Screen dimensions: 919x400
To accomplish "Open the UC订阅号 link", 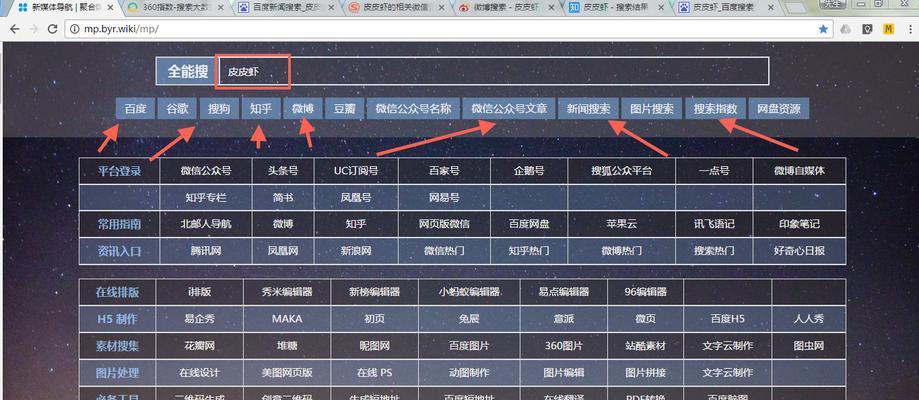I will tap(356, 171).
